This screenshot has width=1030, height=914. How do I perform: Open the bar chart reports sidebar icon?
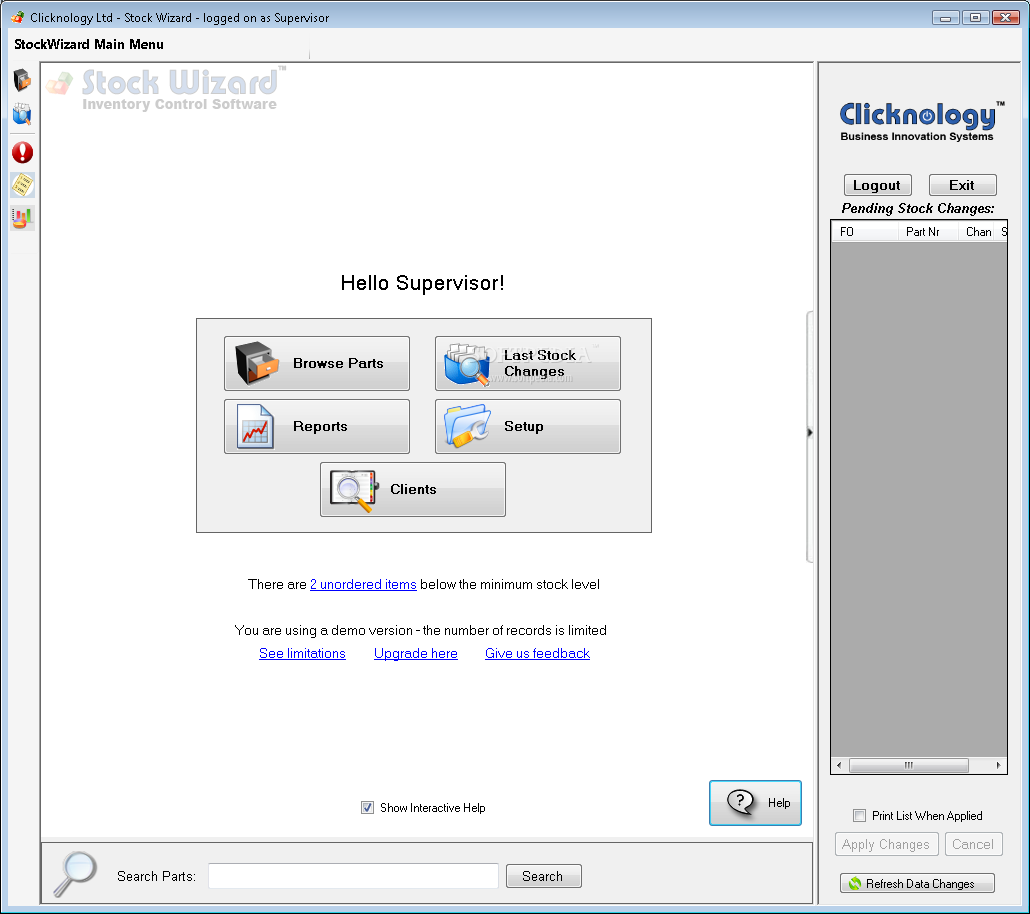click(x=22, y=218)
